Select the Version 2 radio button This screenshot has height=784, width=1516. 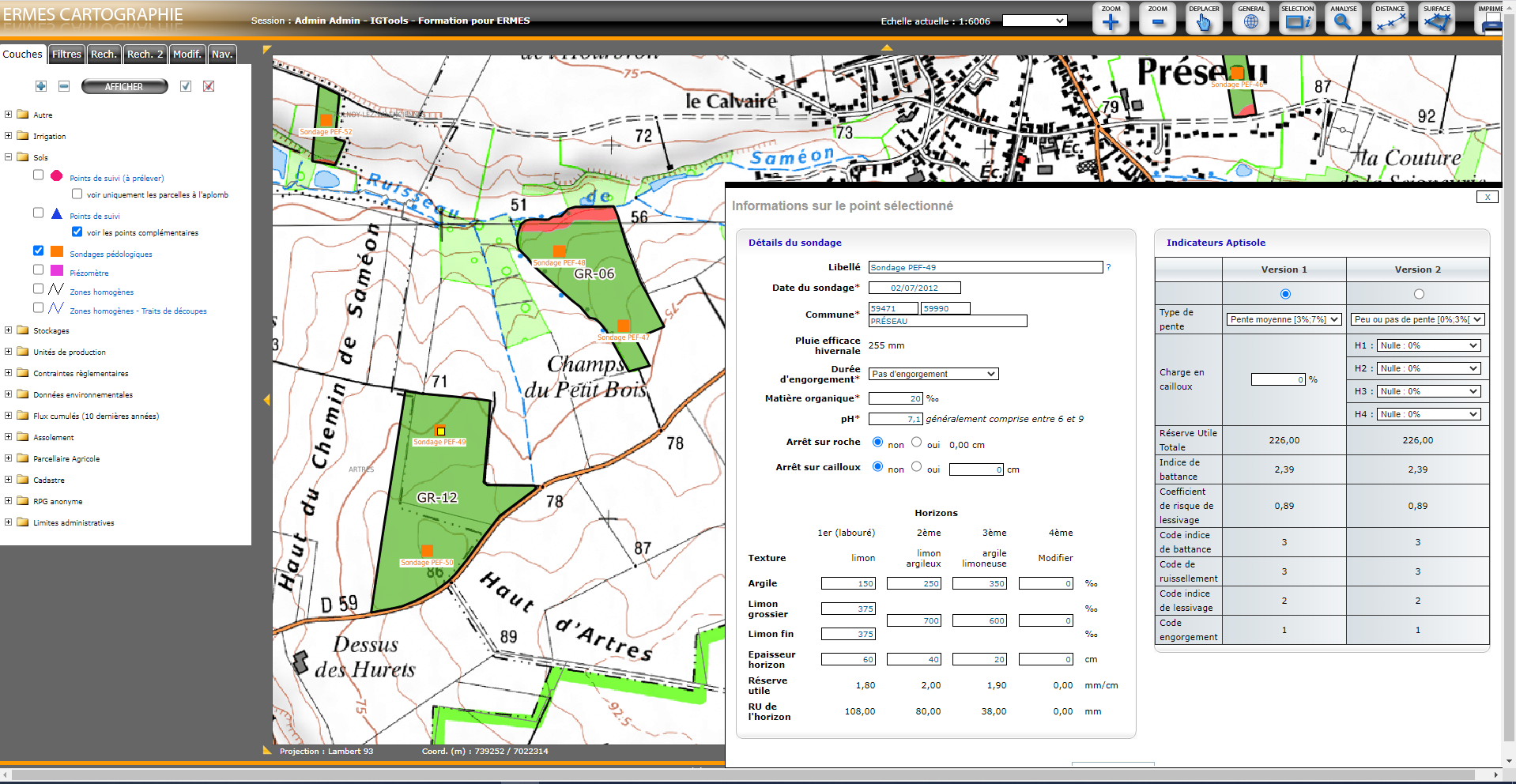pyautogui.click(x=1418, y=294)
